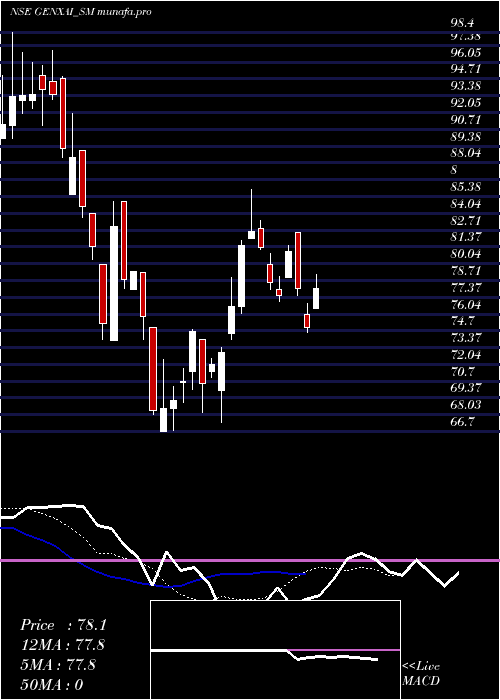Click the 76.04 price axis label
Image resolution: width=500 pixels, height=700 pixels.
466,304
